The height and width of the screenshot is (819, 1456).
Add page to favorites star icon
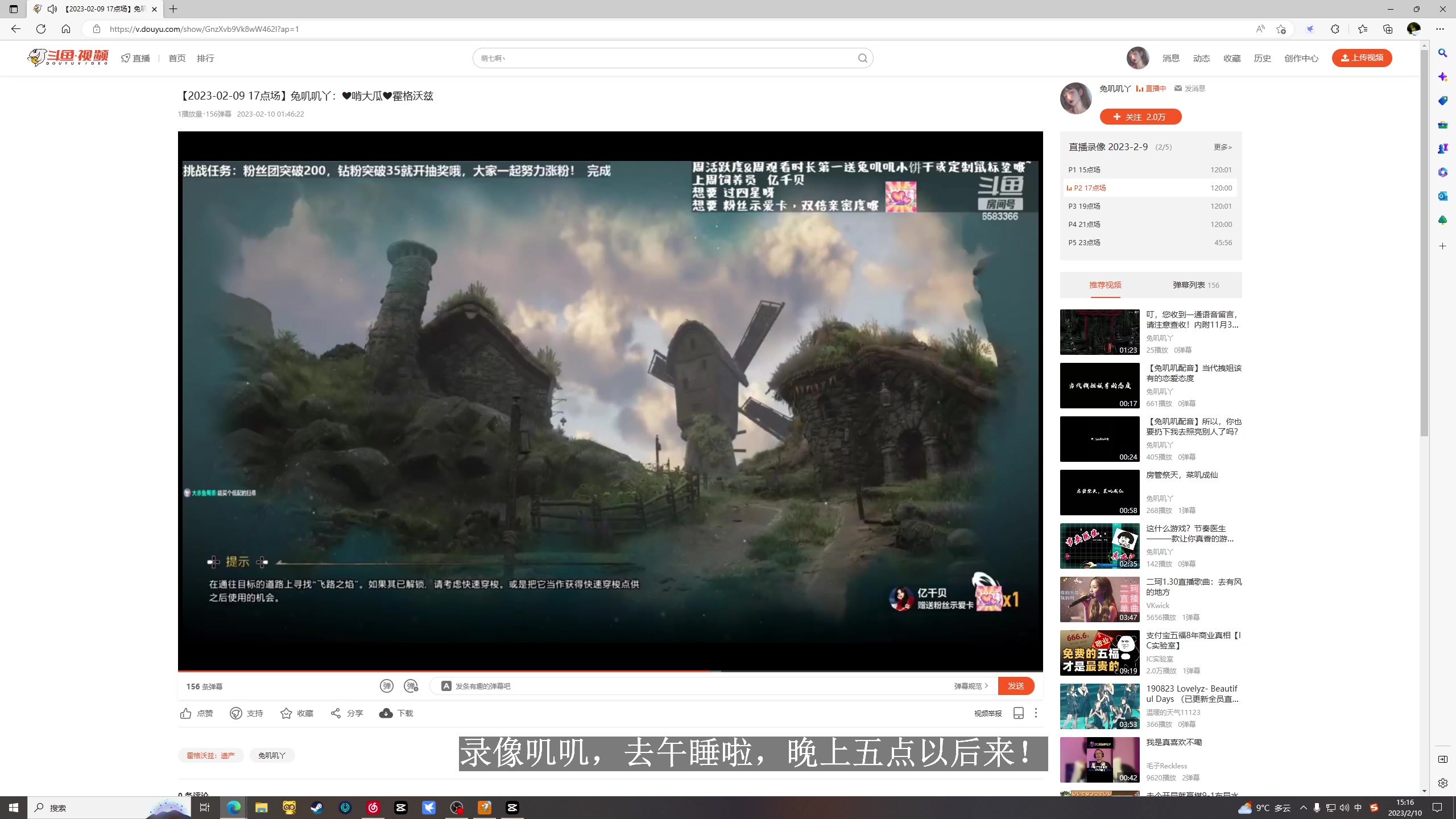tap(1280, 29)
